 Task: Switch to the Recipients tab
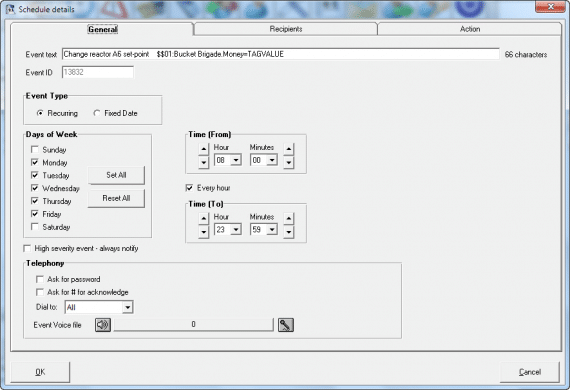286,29
